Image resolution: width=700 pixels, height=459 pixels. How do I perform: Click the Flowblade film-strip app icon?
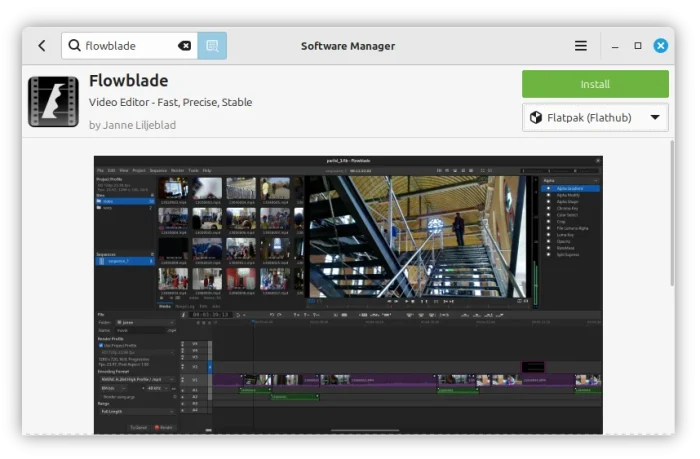(54, 102)
